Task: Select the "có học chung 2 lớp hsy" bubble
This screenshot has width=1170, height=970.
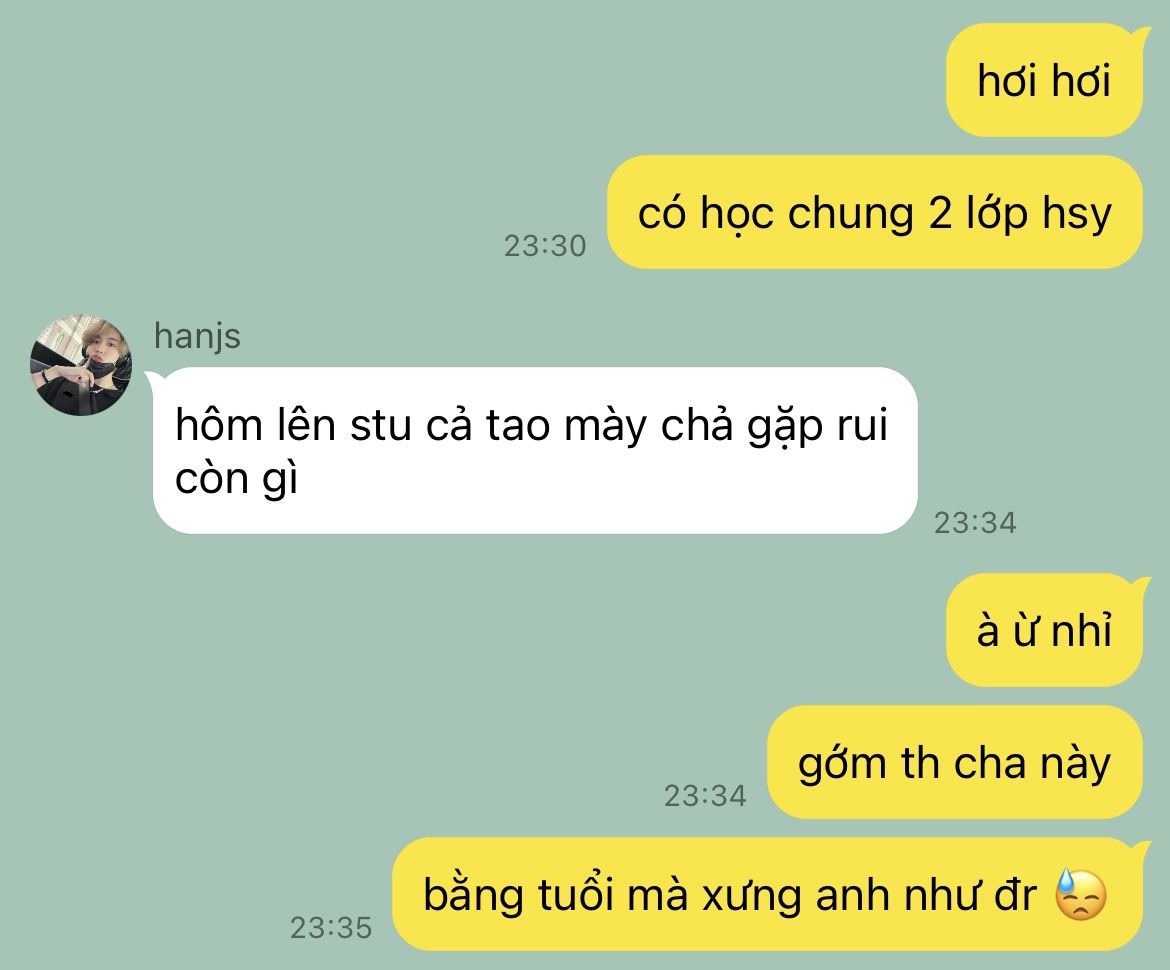Action: point(875,213)
